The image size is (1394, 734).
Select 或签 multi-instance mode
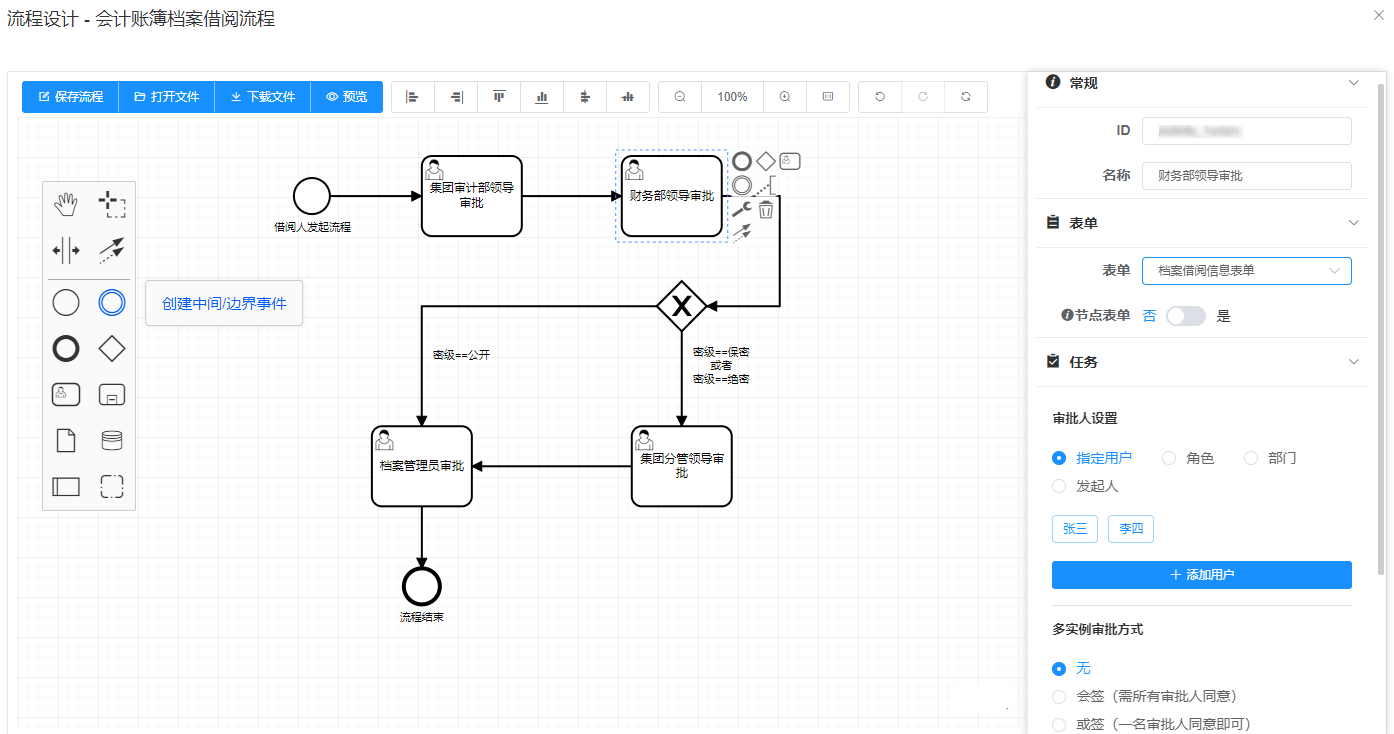tap(1151, 724)
